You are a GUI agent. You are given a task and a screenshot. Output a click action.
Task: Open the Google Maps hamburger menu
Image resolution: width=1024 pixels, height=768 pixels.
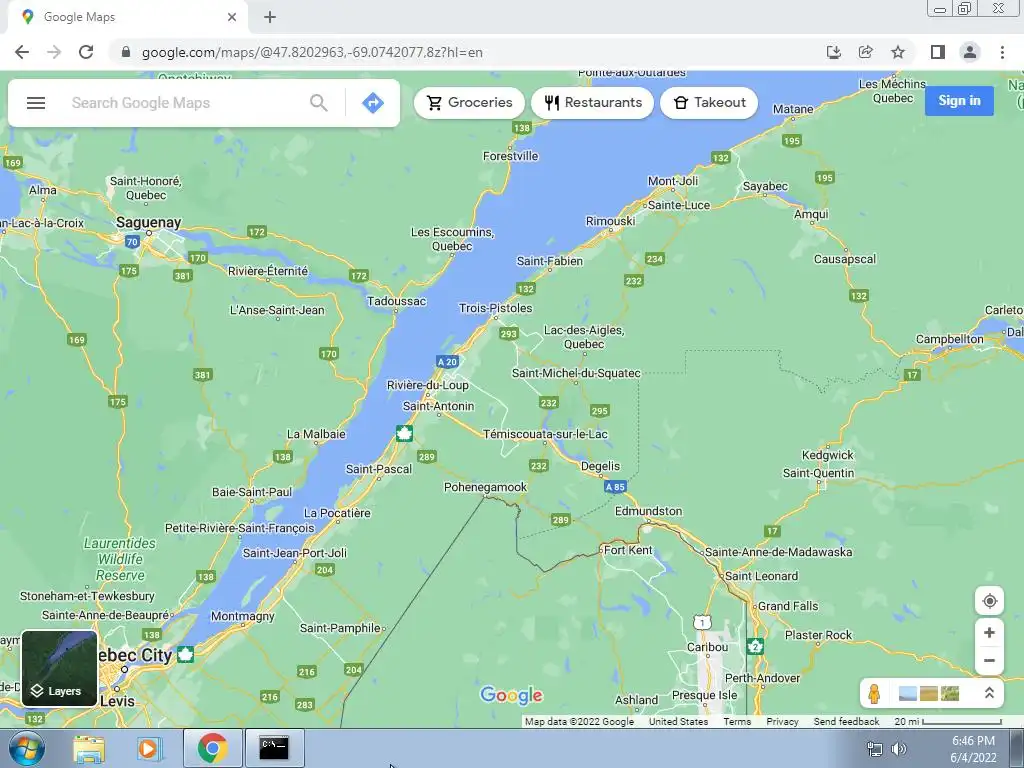(x=36, y=103)
